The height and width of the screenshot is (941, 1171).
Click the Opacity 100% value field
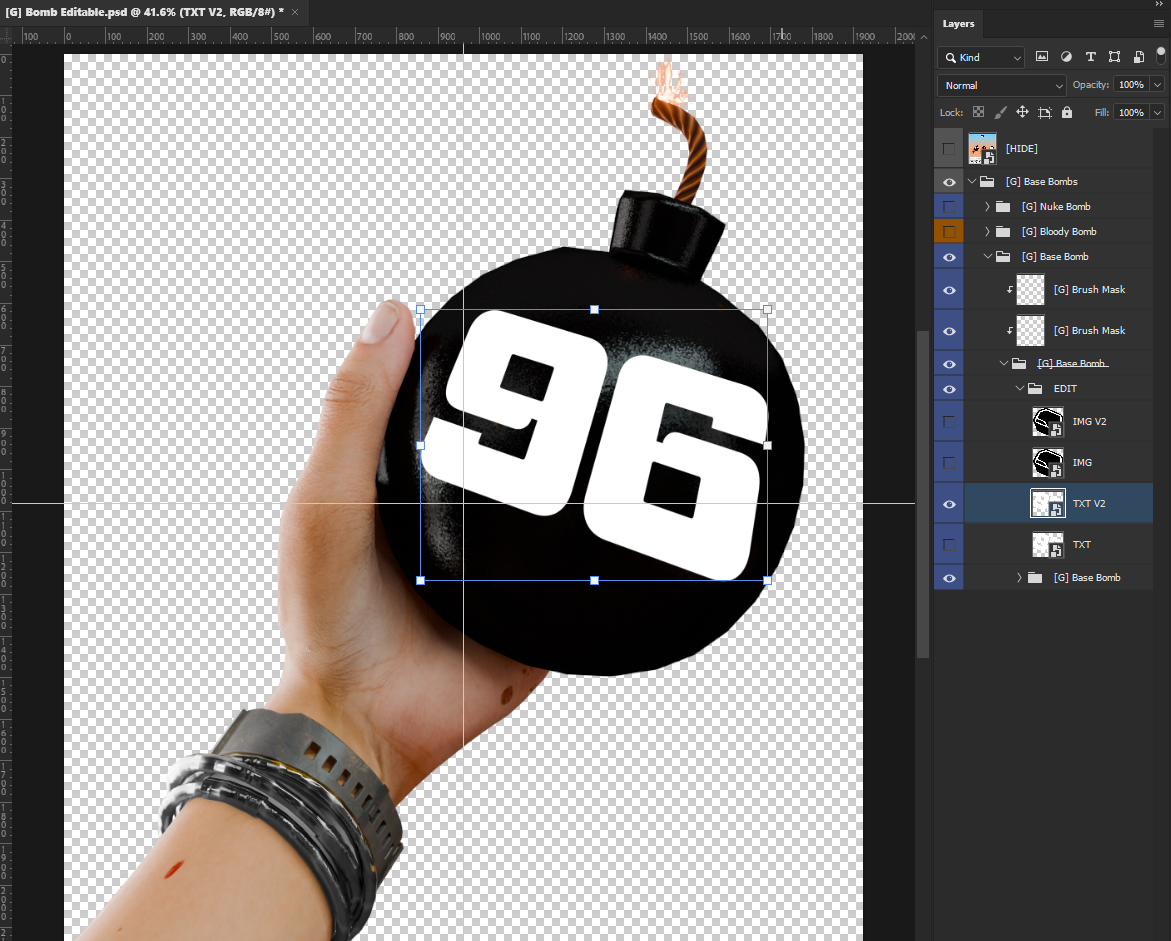coord(1131,85)
